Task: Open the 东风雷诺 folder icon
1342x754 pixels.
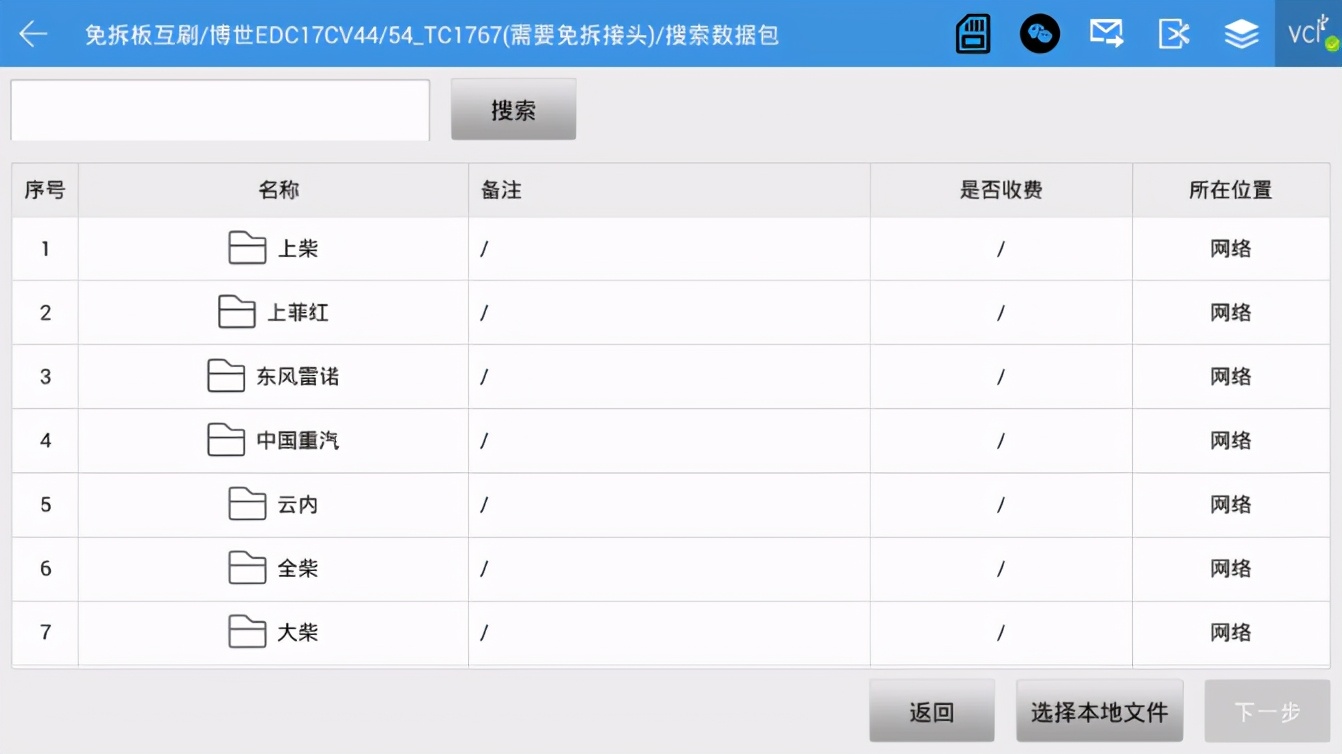Action: click(x=226, y=376)
